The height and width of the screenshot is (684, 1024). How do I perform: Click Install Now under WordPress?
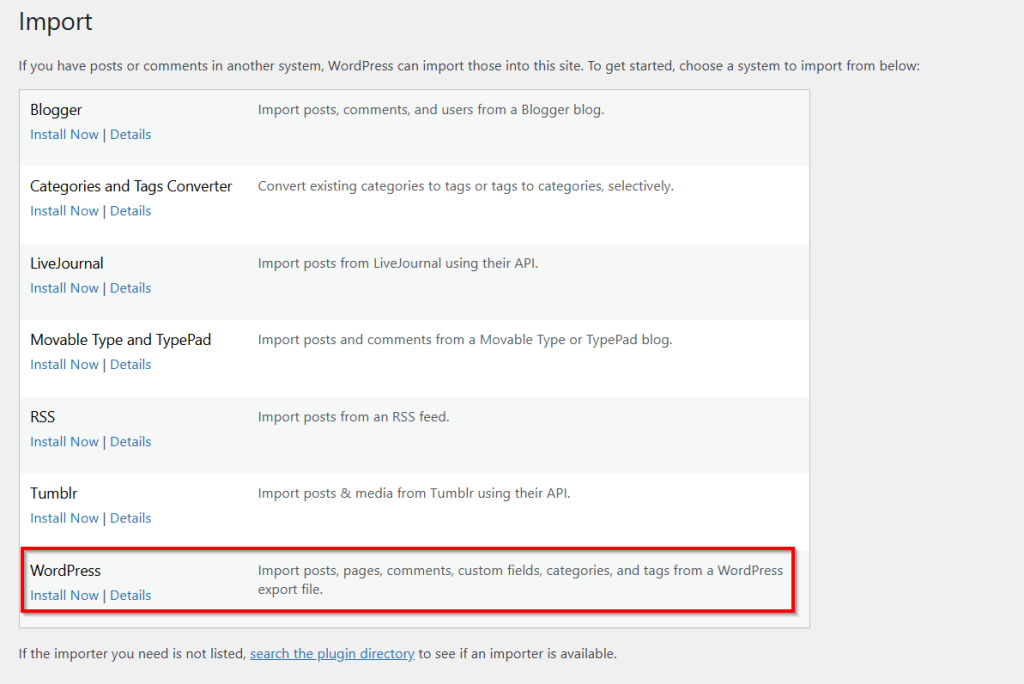(64, 595)
